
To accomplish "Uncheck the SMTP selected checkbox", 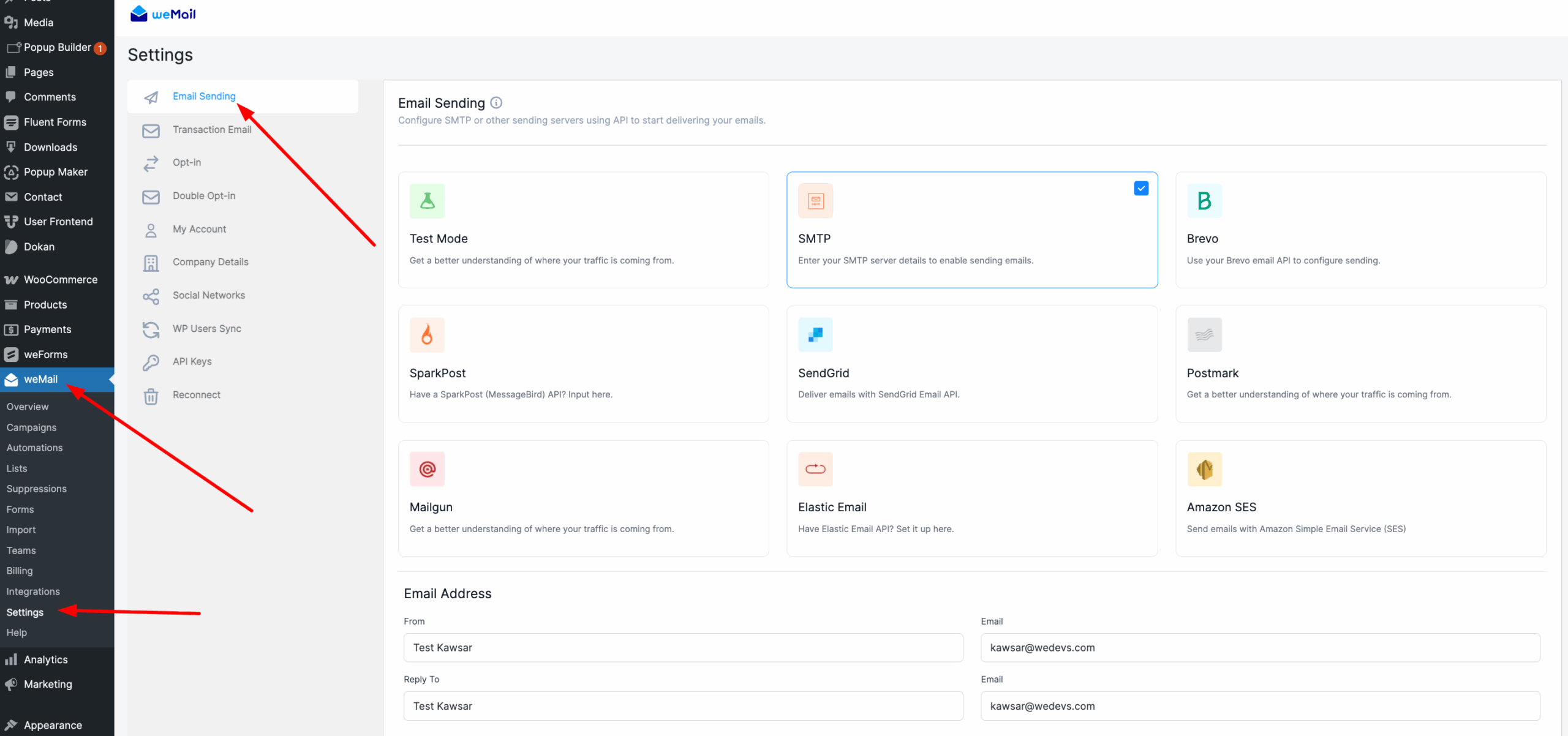I will [x=1140, y=189].
